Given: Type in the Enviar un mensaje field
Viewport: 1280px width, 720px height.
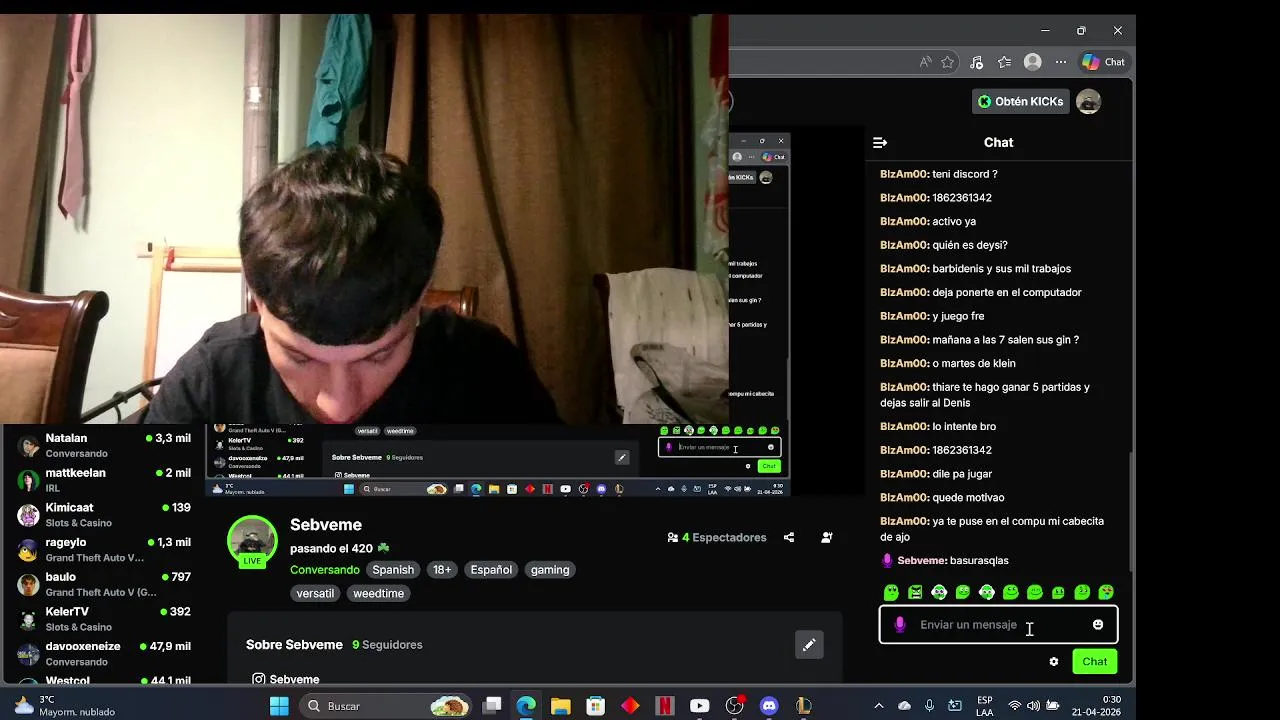Looking at the screenshot, I should pyautogui.click(x=998, y=625).
